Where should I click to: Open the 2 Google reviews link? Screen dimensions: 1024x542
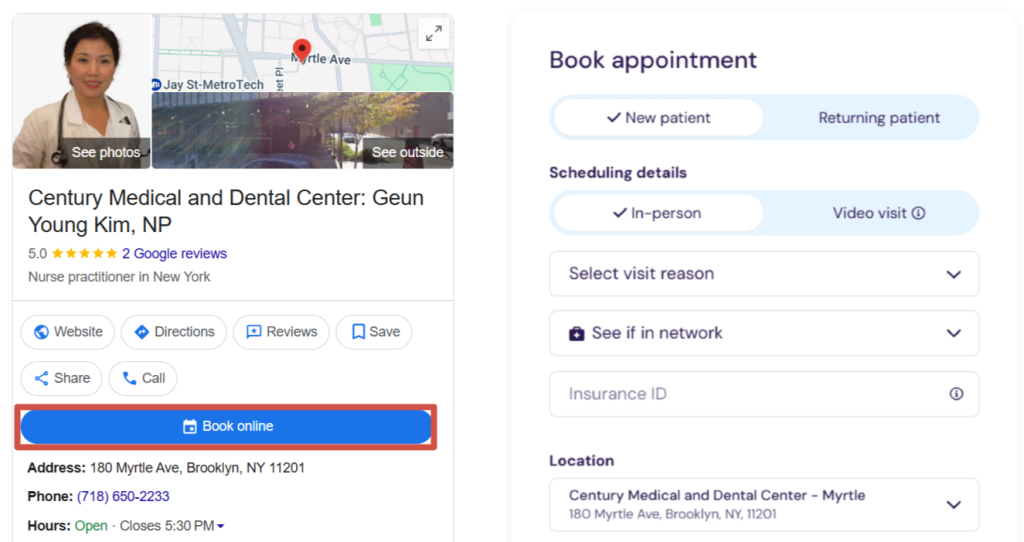coord(174,254)
